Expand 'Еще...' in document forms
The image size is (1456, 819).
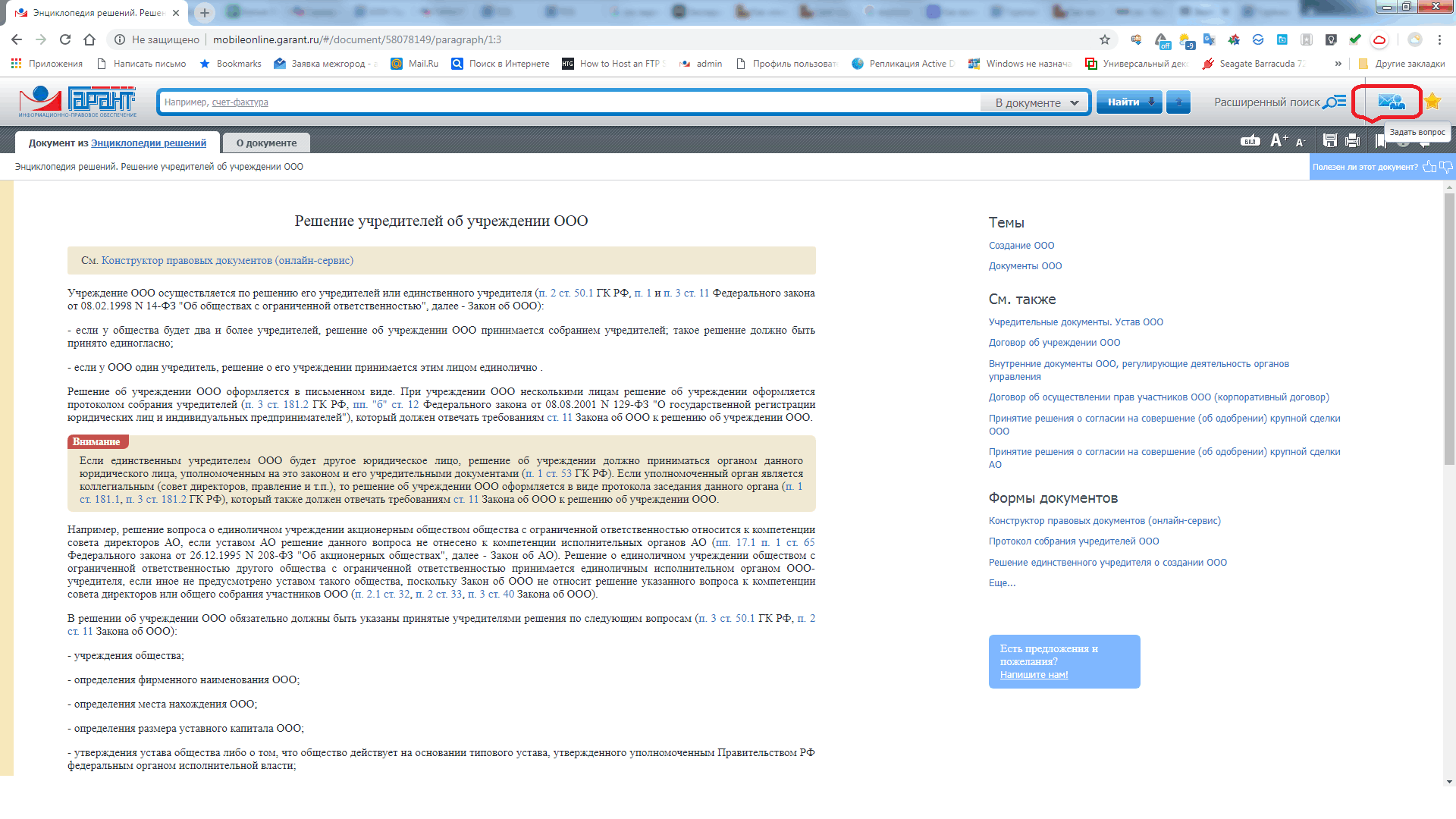pyautogui.click(x=1002, y=583)
